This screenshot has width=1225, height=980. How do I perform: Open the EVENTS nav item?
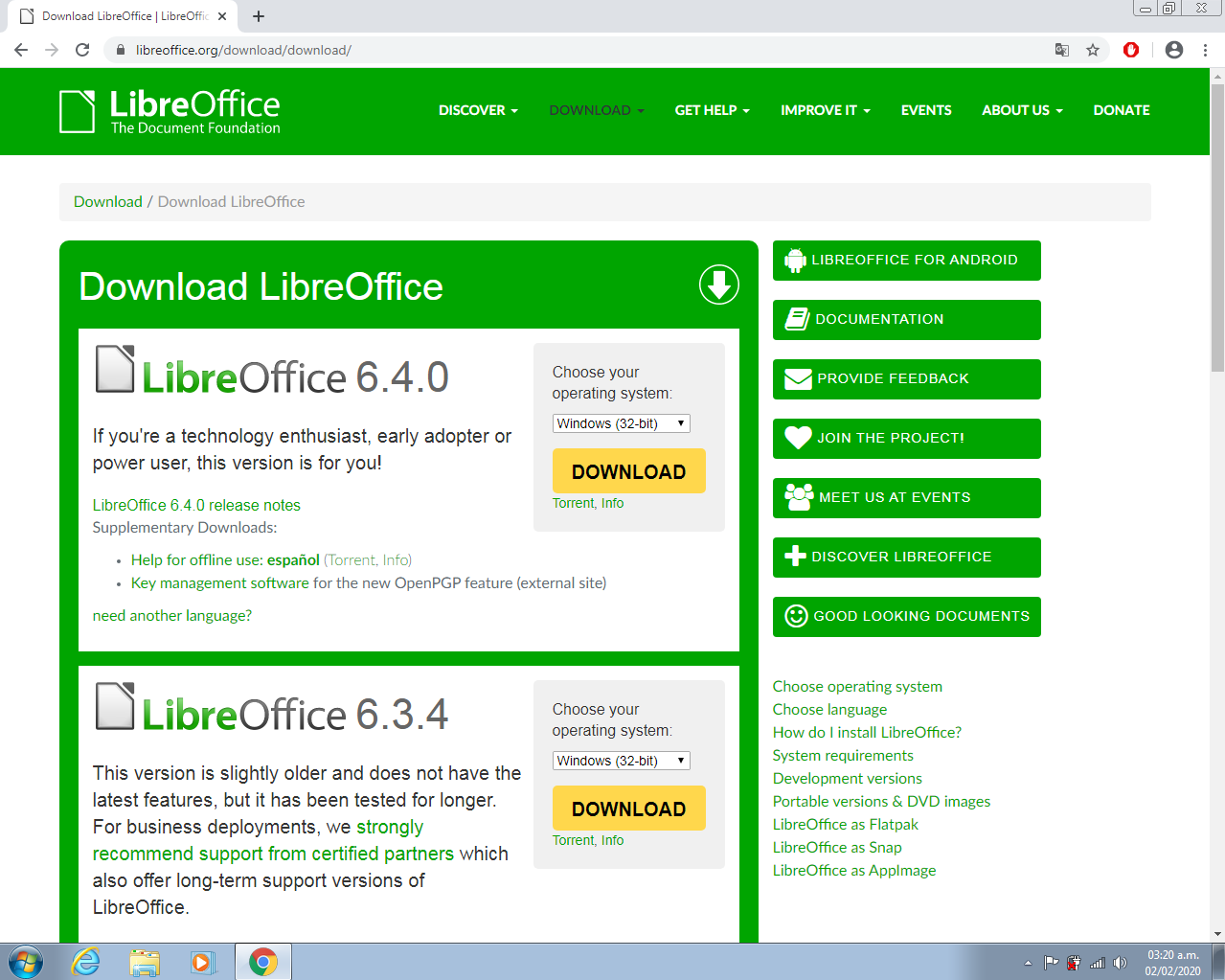click(926, 110)
